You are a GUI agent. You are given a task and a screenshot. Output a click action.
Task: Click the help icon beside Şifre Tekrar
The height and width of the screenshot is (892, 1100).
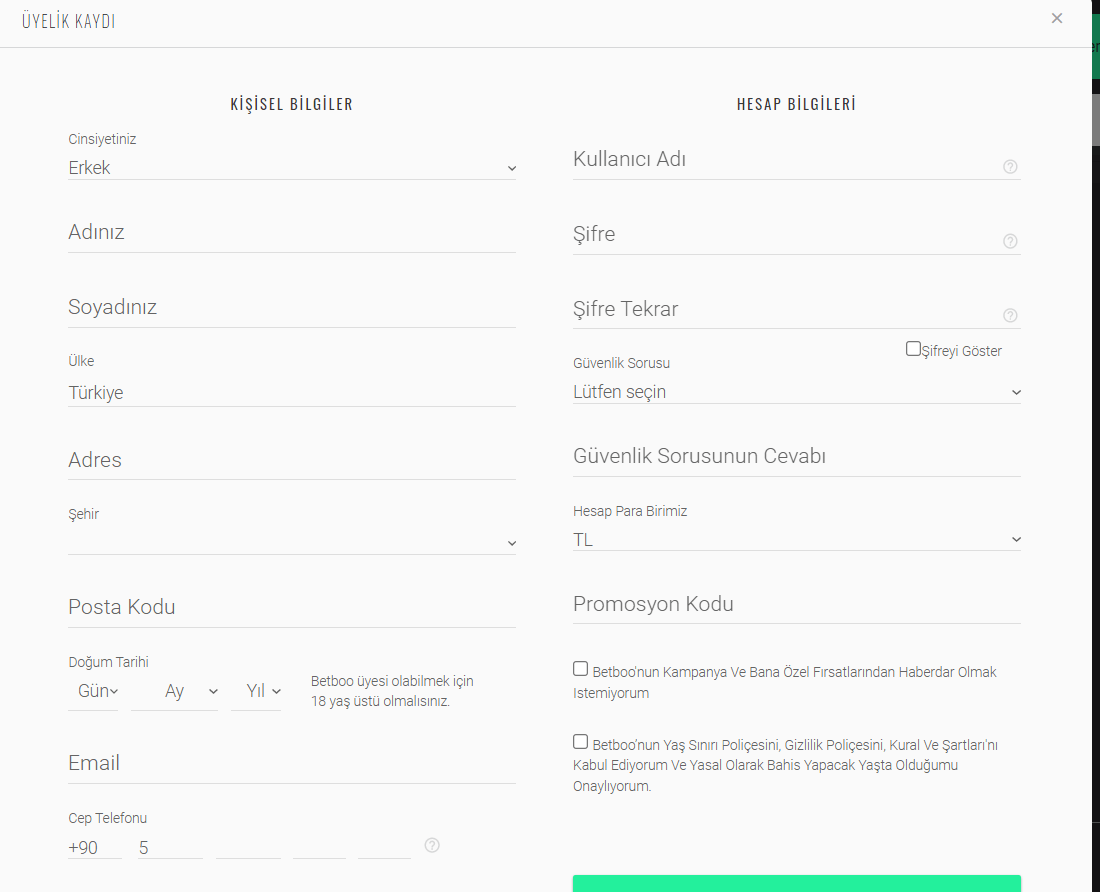click(1010, 316)
